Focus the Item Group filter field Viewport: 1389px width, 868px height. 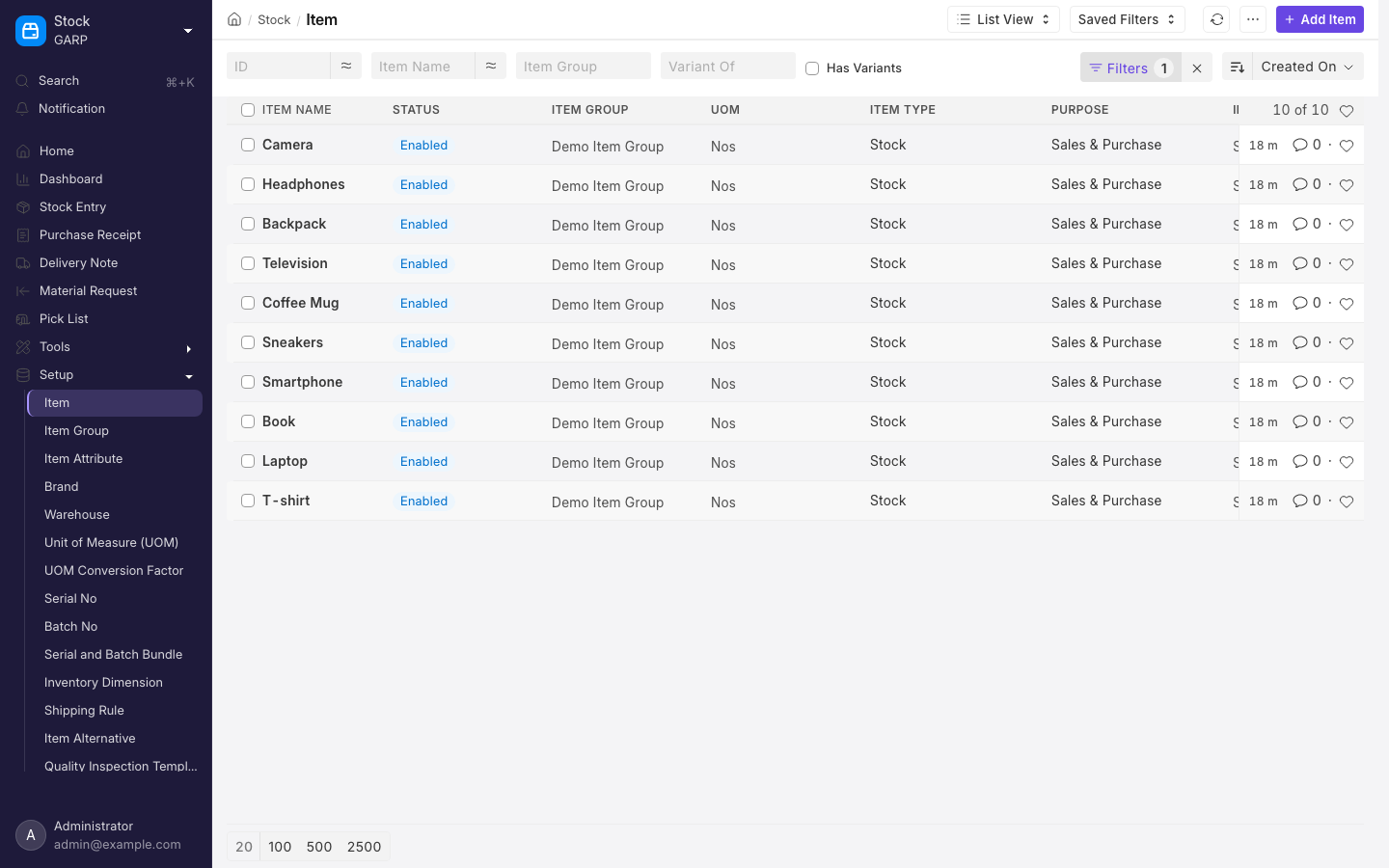point(584,66)
